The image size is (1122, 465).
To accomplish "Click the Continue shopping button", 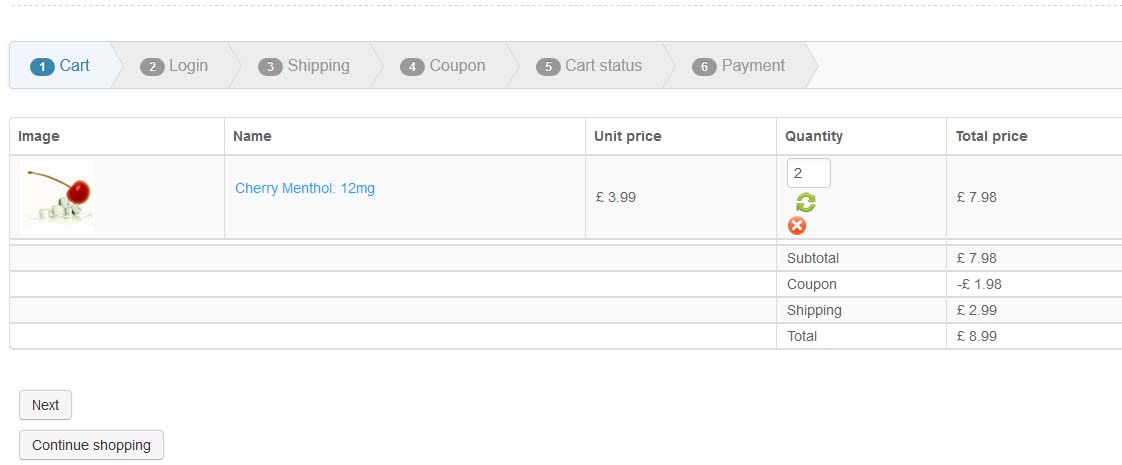I will [x=91, y=445].
